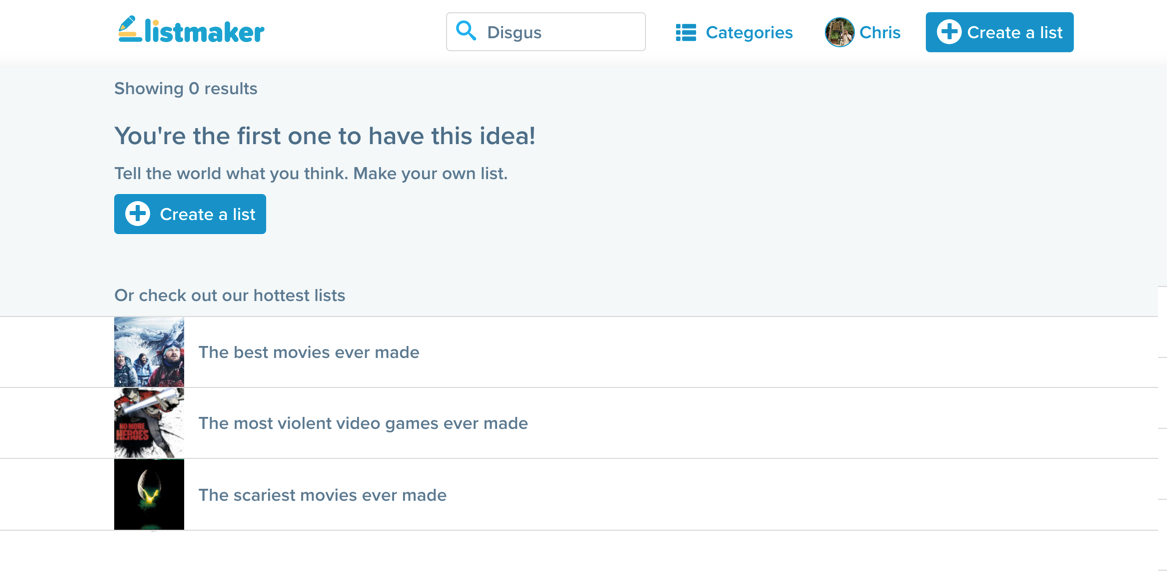Click the listmaker pencil logo icon
This screenshot has width=1167, height=572.
click(129, 29)
